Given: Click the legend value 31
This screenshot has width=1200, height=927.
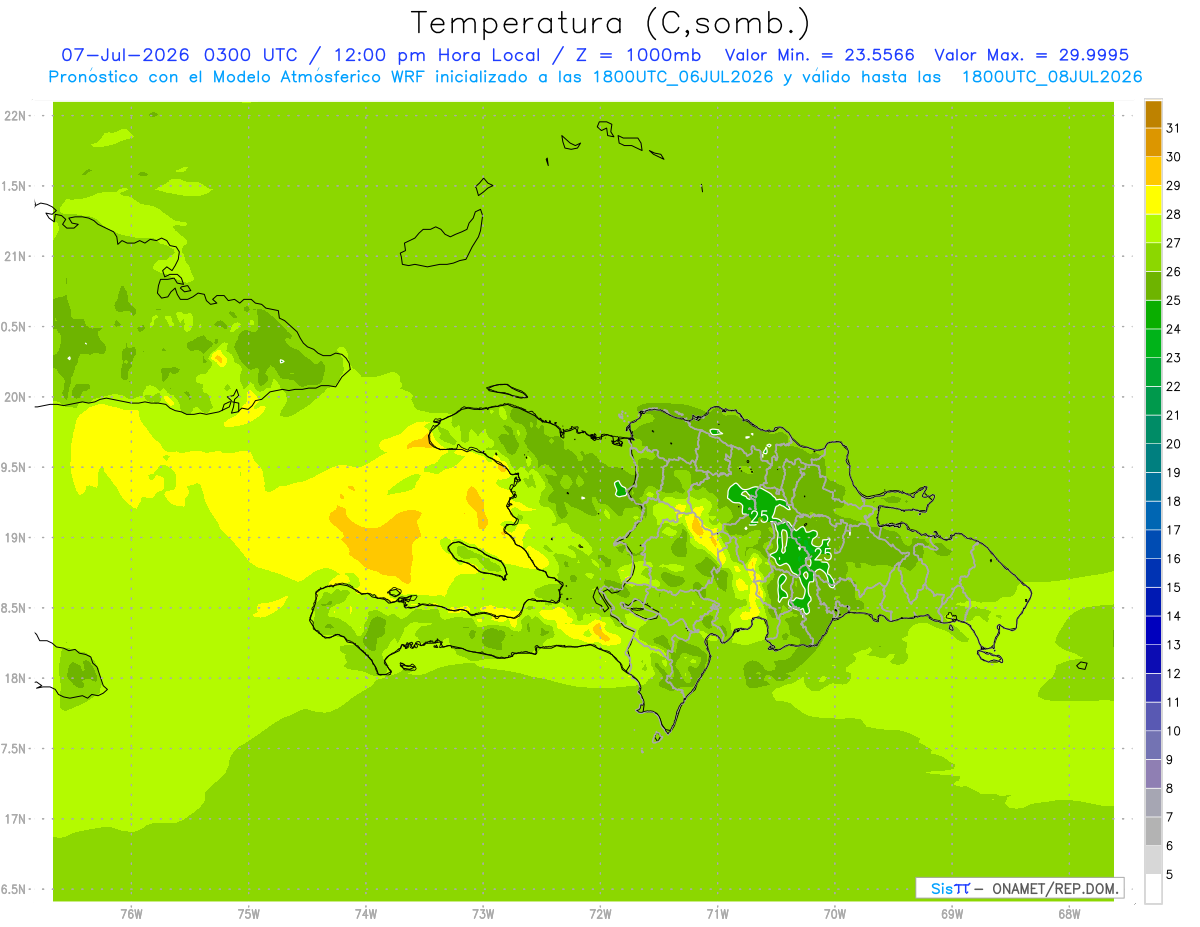Looking at the screenshot, I should (1174, 128).
